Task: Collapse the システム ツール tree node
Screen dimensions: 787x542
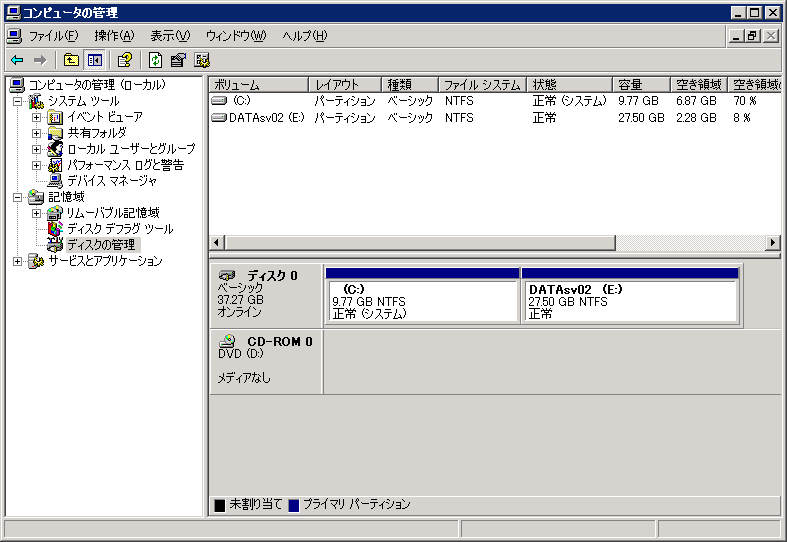Action: [x=17, y=101]
